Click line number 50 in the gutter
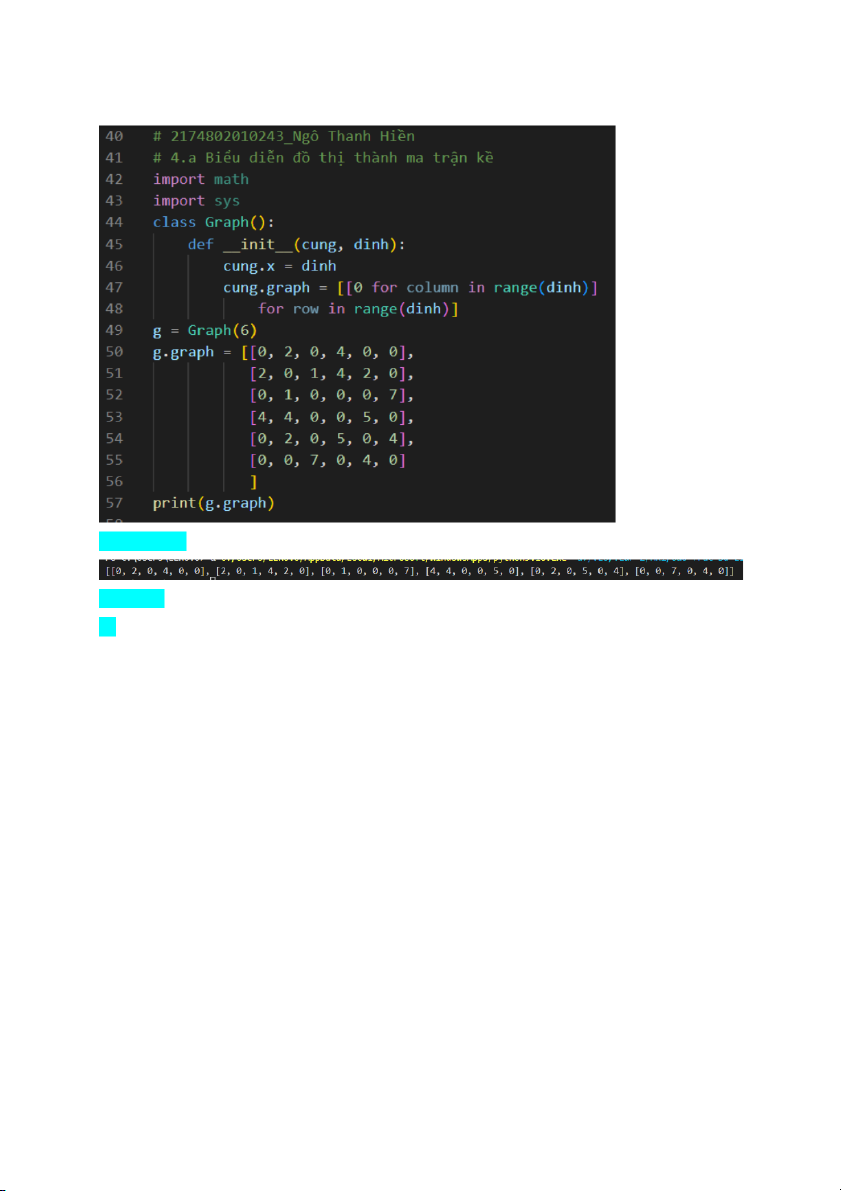The height and width of the screenshot is (1191, 841). (x=114, y=352)
